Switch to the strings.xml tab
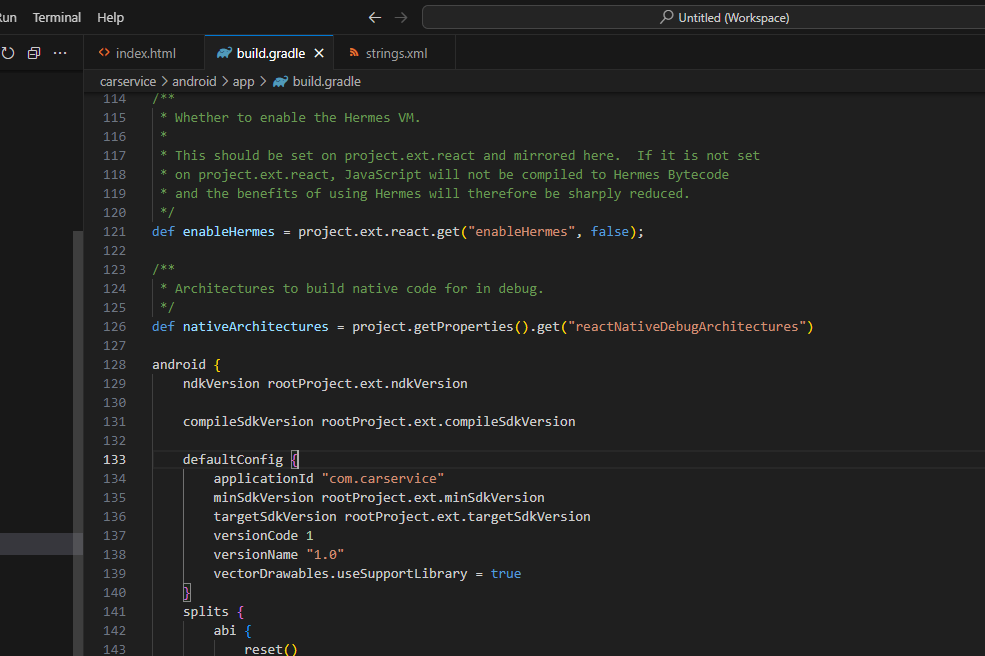The image size is (985, 656). [395, 53]
